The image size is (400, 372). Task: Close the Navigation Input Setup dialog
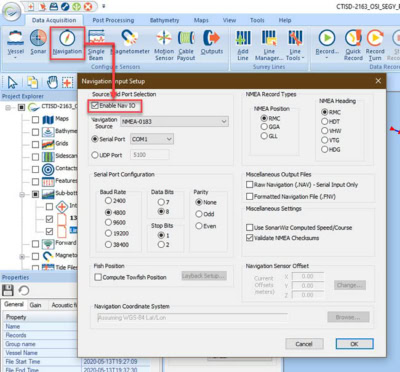378,81
